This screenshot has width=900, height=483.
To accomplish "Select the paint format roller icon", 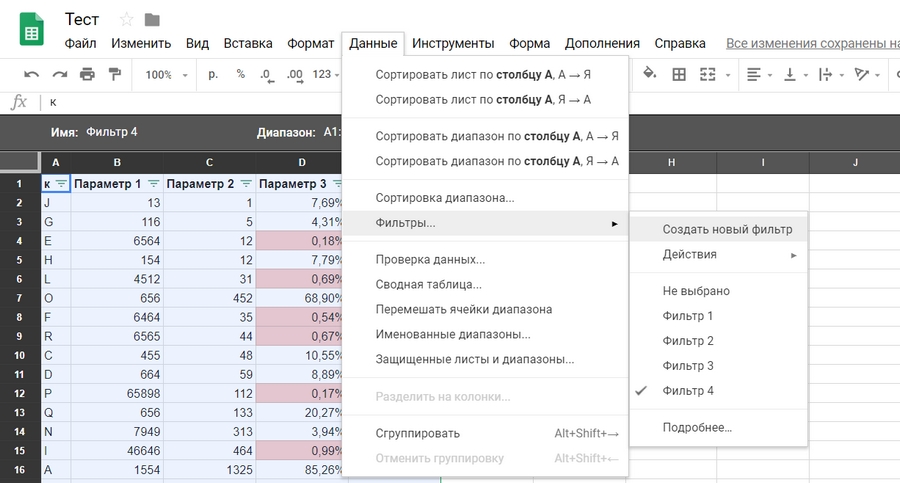I will click(x=114, y=74).
